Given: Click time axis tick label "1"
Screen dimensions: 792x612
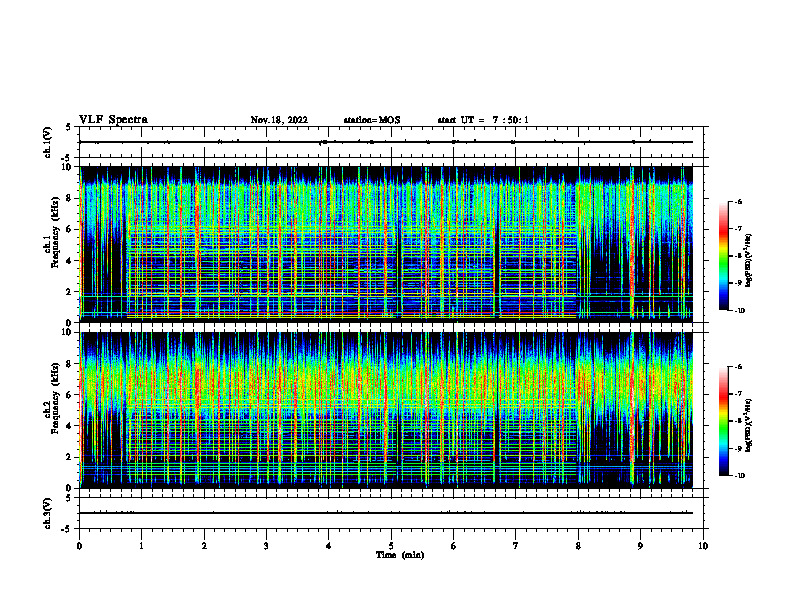Looking at the screenshot, I should click(142, 546).
